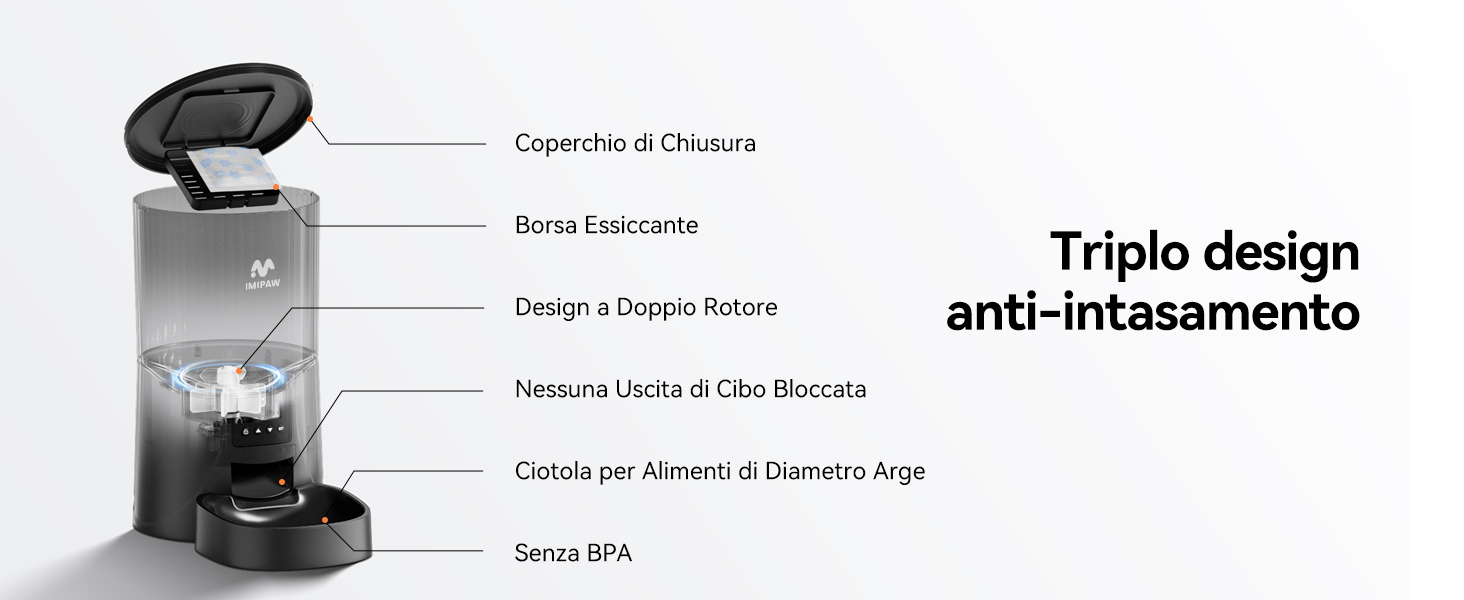Click the "Senza BPA" label

coord(573,553)
